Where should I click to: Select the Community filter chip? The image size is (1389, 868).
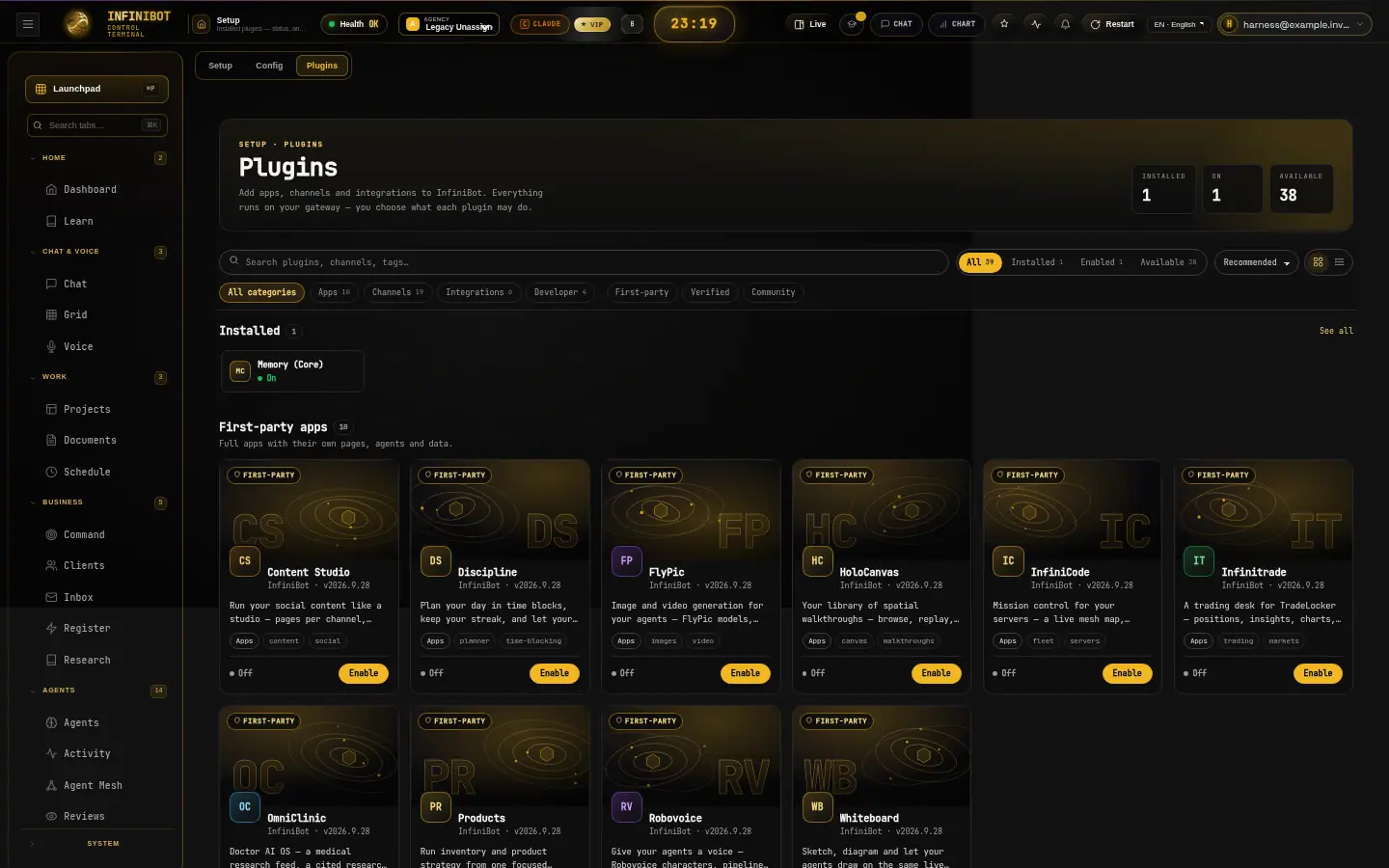click(774, 292)
